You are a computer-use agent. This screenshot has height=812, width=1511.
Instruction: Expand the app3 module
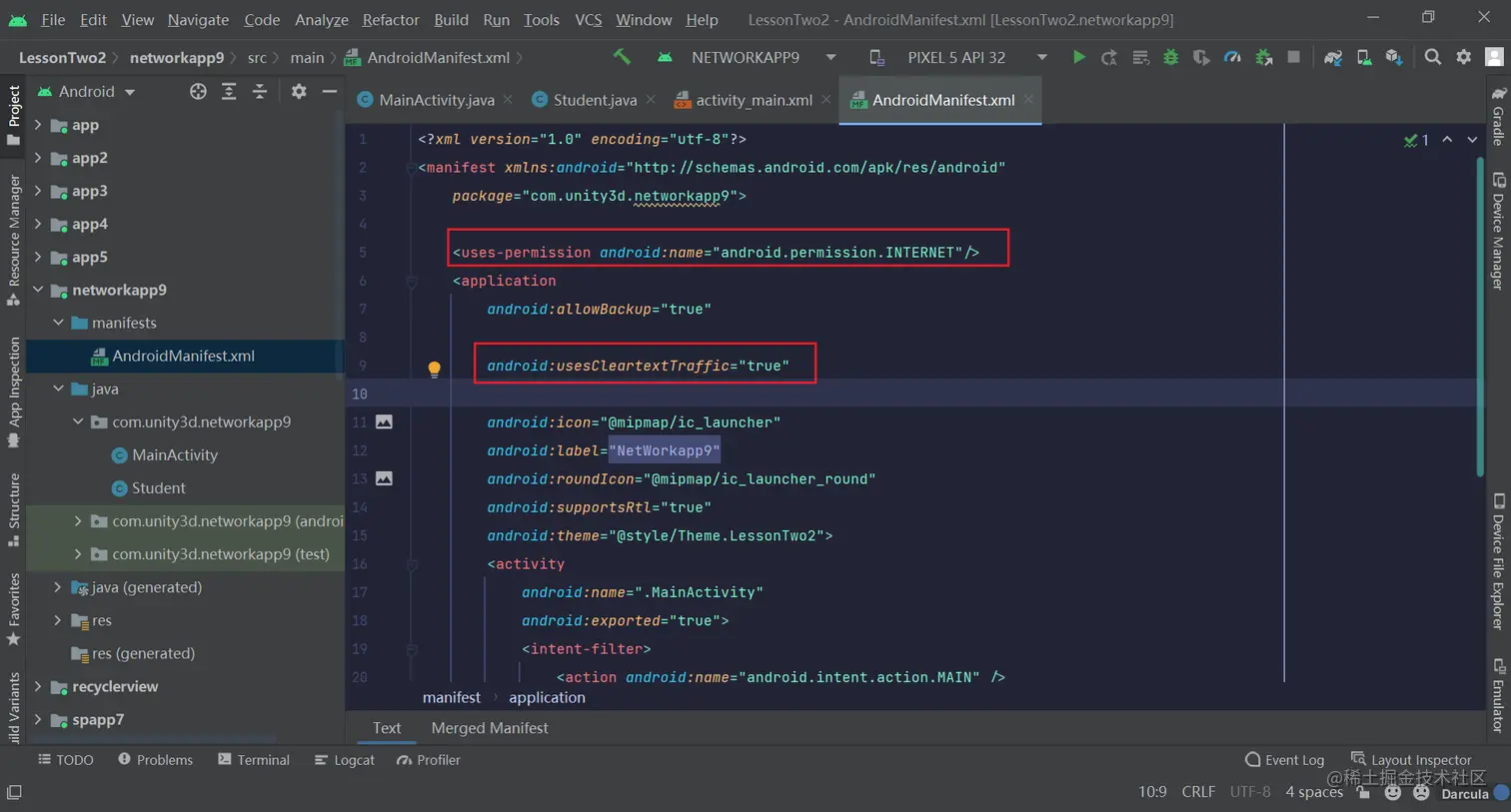(x=38, y=191)
